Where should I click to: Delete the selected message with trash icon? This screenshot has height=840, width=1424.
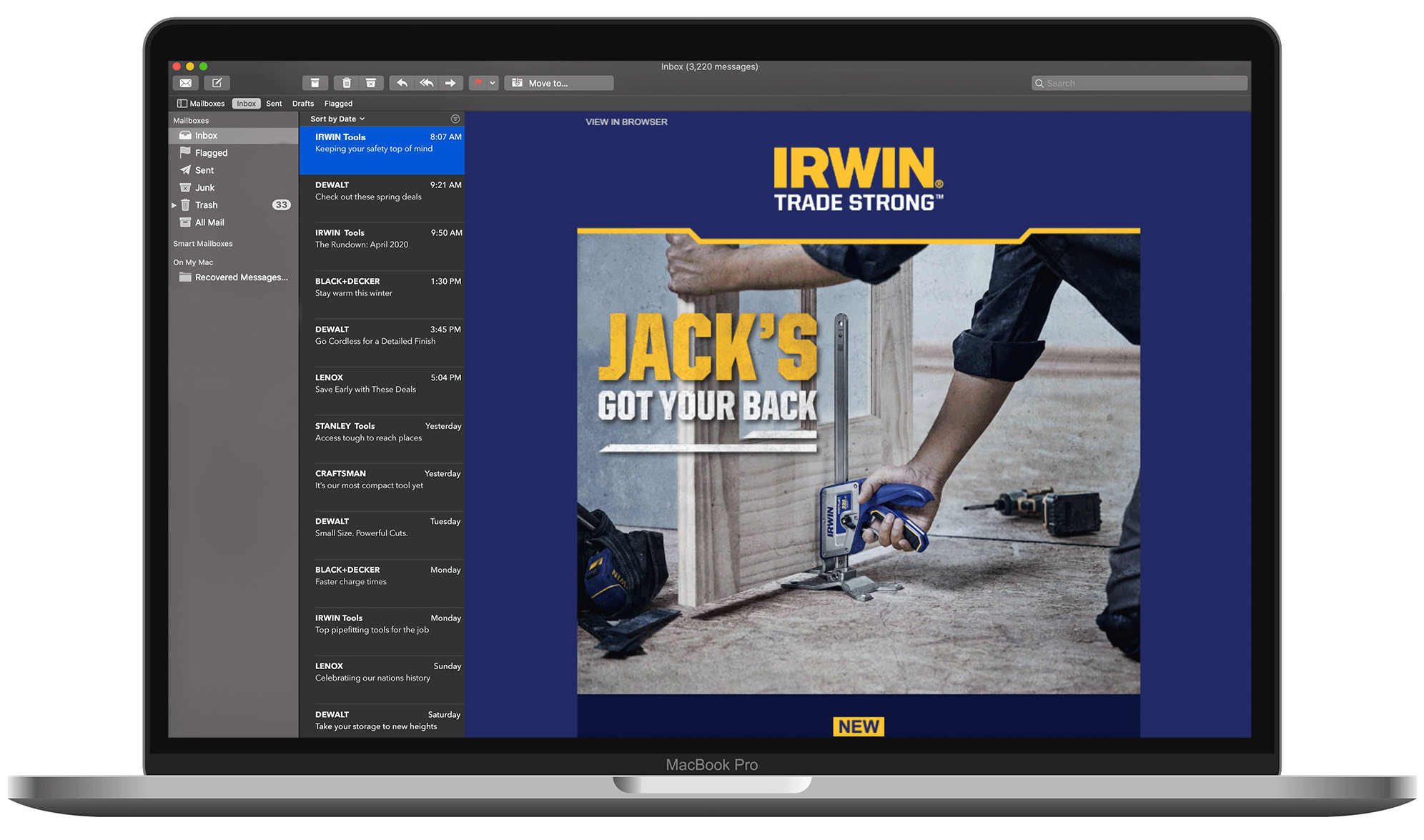(x=347, y=83)
